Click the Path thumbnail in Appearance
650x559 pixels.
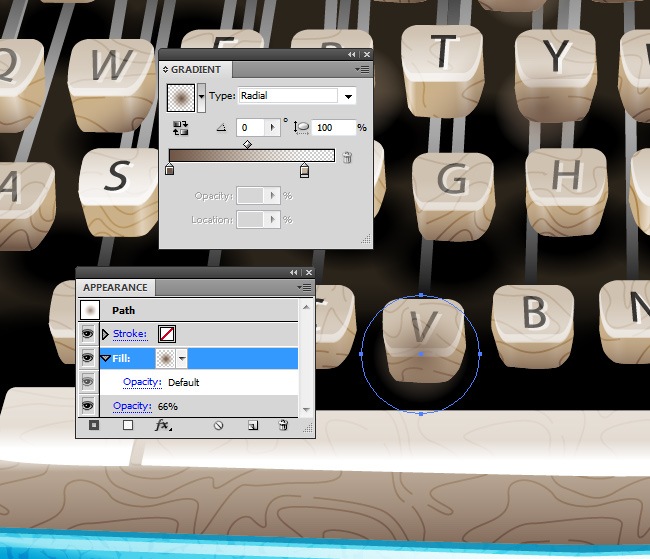90,310
